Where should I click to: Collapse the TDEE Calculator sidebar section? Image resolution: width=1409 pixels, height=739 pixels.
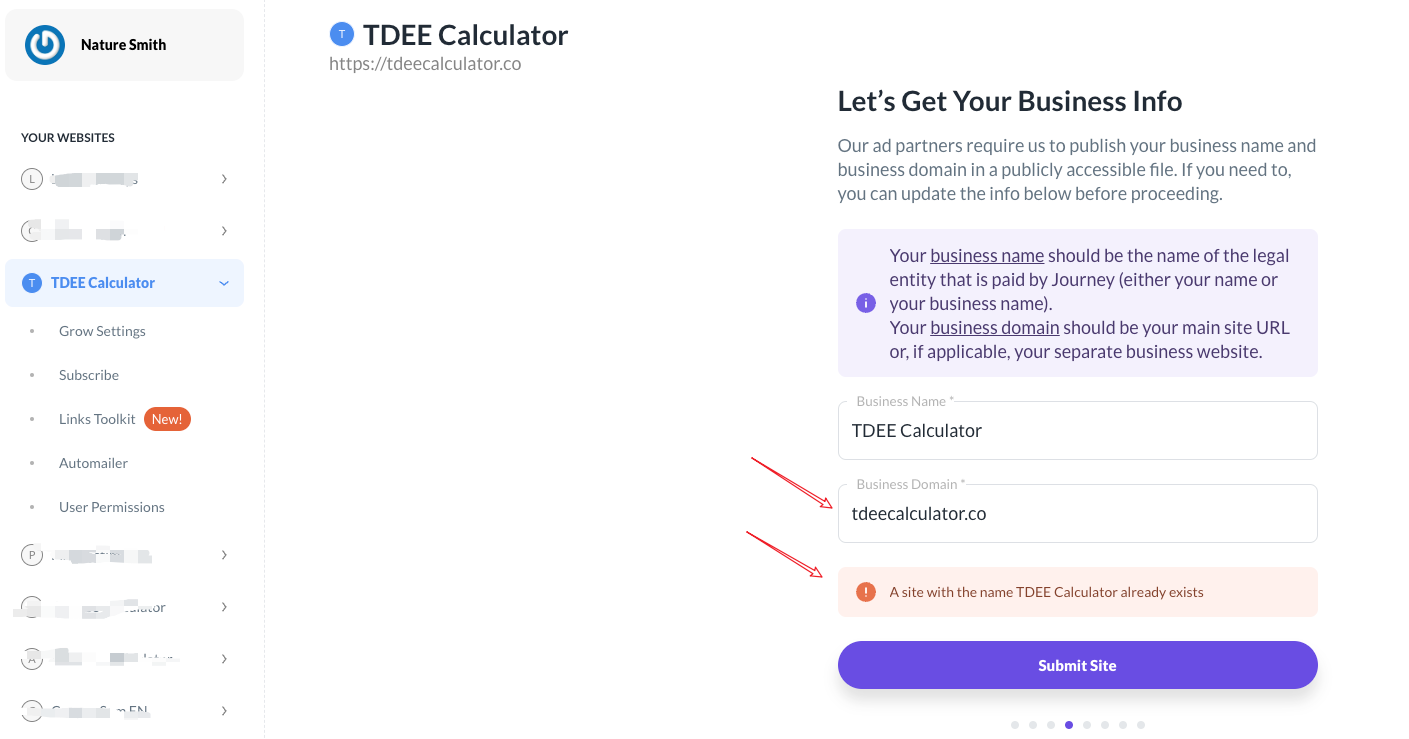point(224,283)
